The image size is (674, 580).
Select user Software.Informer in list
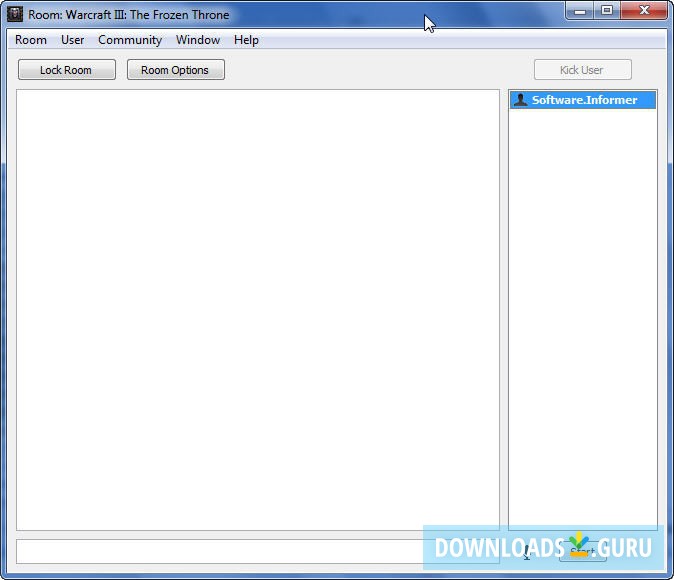point(582,100)
